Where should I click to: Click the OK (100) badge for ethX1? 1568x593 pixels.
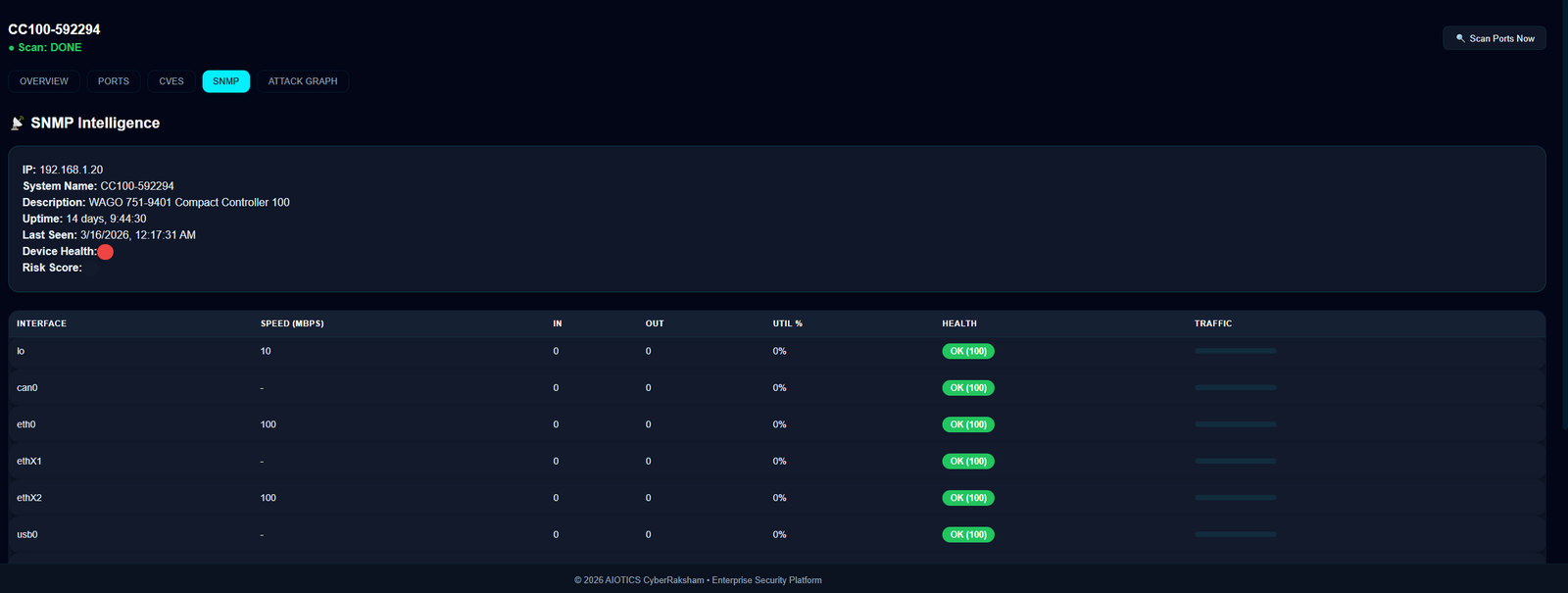pos(968,462)
